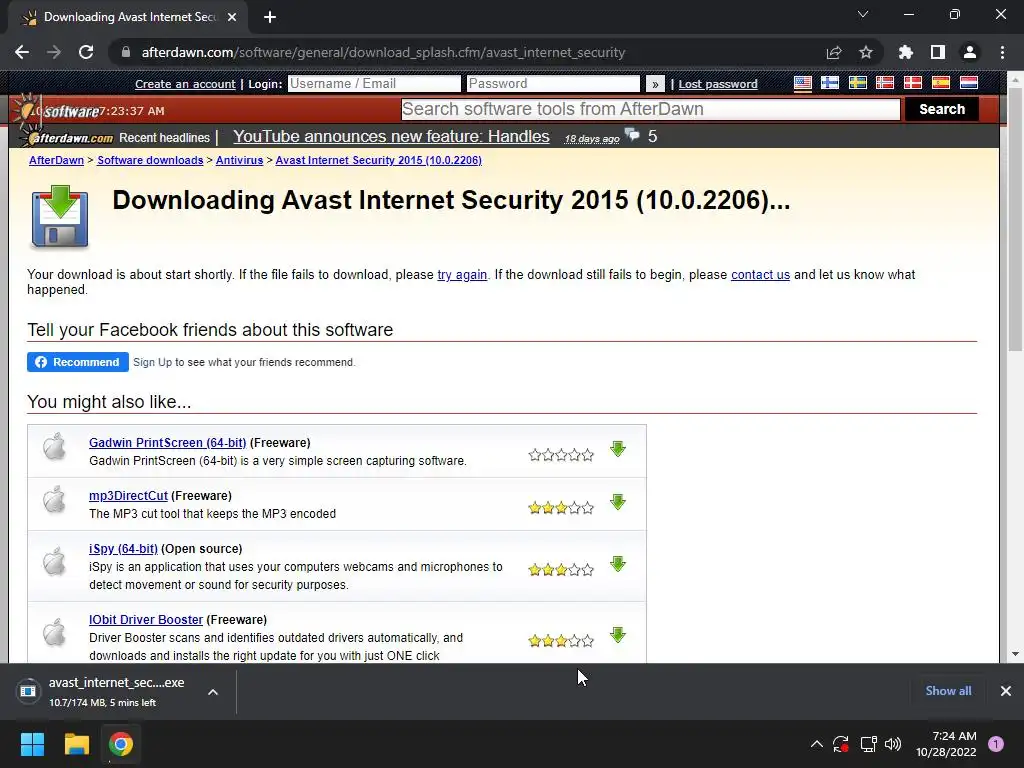This screenshot has height=768, width=1024.
Task: Click the AfterDawn software search box
Action: tap(650, 109)
